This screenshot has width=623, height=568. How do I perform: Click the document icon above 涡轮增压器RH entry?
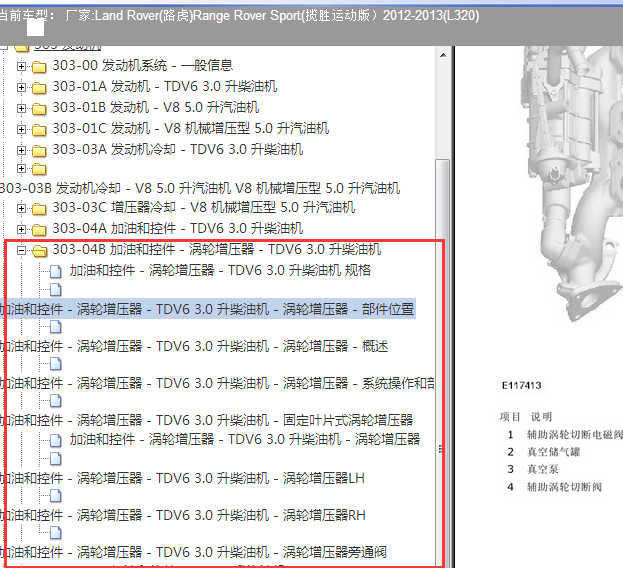tap(56, 496)
